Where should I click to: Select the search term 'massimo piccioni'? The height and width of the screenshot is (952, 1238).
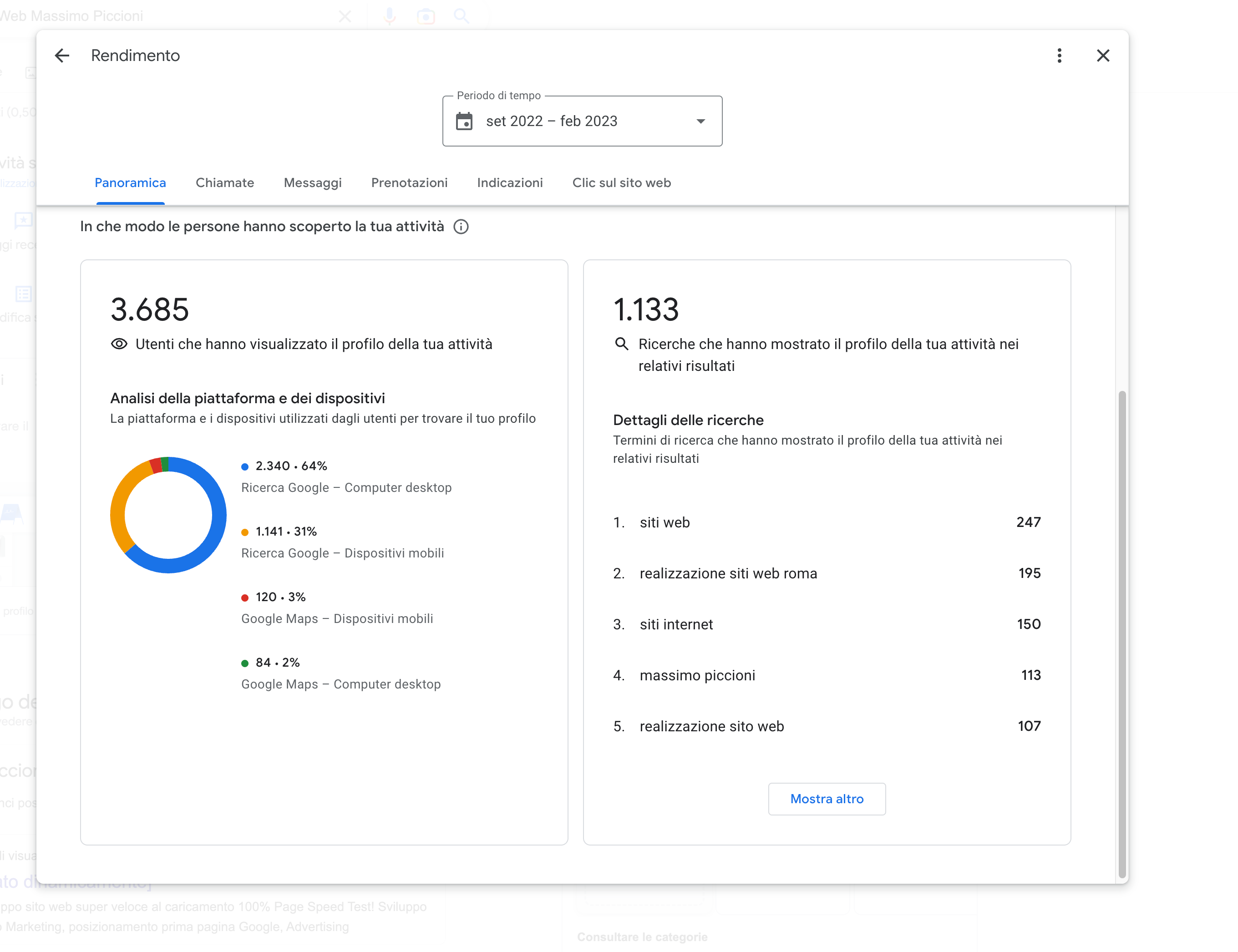pos(697,675)
